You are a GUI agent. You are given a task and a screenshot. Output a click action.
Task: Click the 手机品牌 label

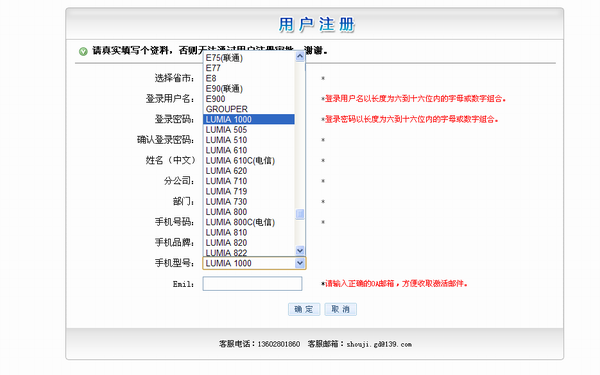[174, 242]
